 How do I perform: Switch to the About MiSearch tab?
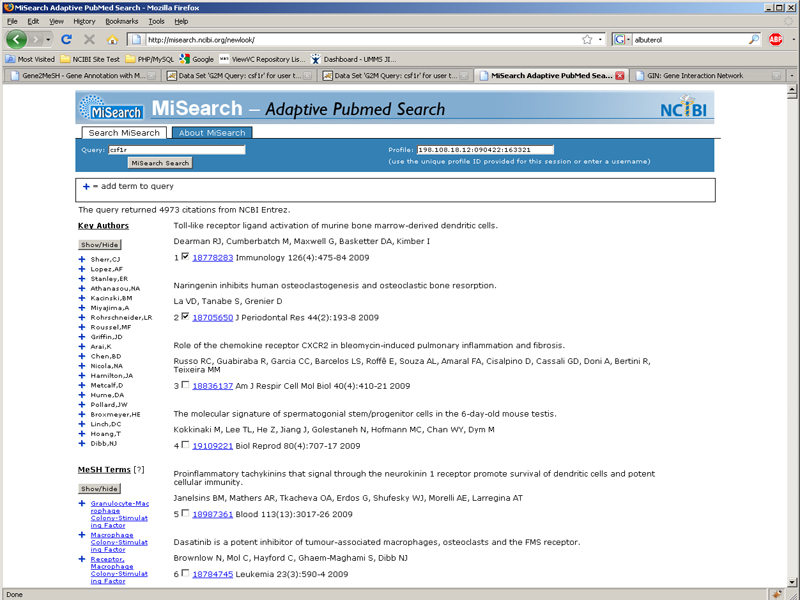(x=212, y=133)
